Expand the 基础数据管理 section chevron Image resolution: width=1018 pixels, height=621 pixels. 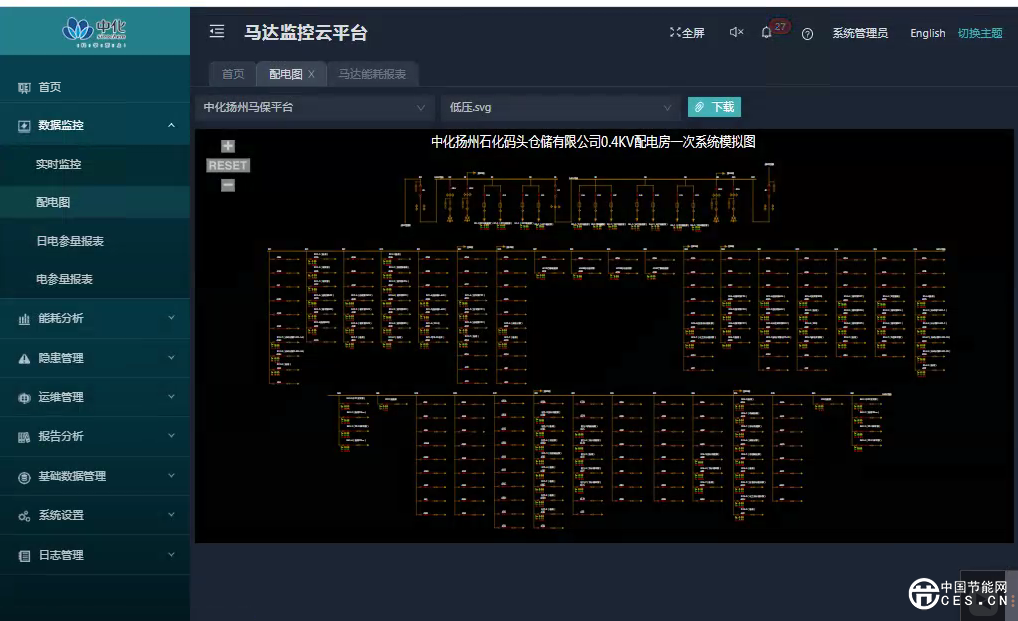[171, 476]
